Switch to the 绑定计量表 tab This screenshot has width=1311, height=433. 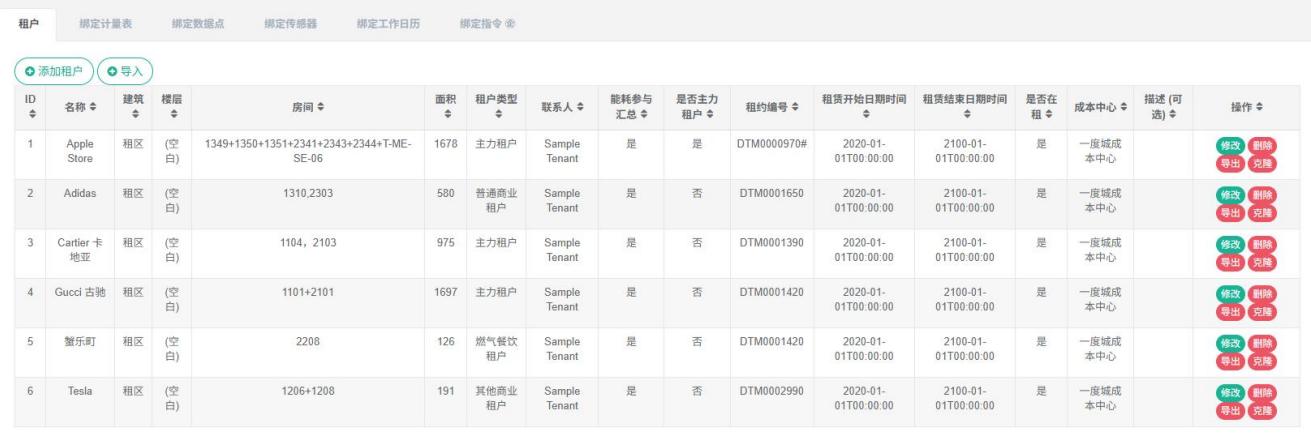click(105, 23)
